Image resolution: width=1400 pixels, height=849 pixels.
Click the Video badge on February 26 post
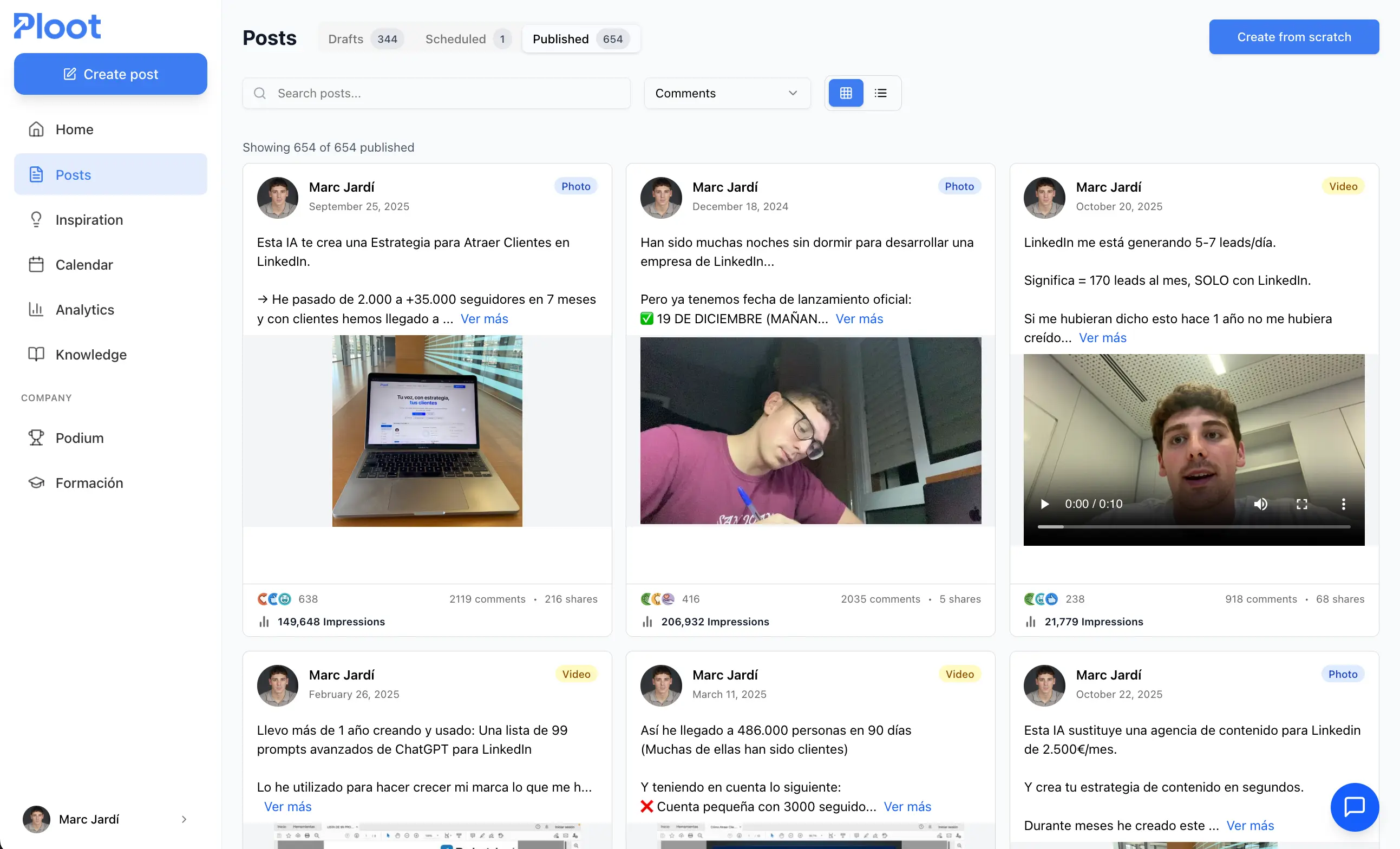pyautogui.click(x=575, y=674)
